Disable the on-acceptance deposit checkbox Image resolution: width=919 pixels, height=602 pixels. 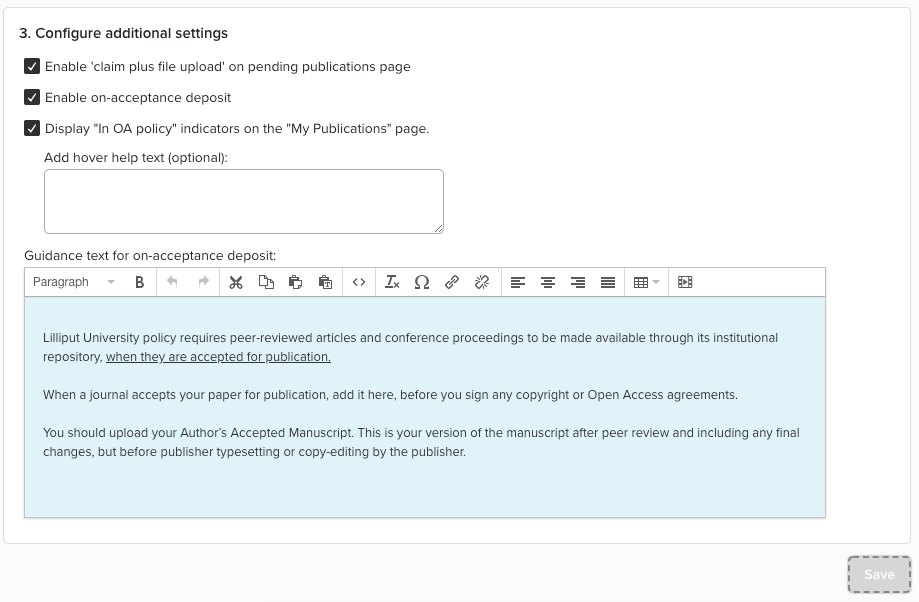tap(32, 98)
